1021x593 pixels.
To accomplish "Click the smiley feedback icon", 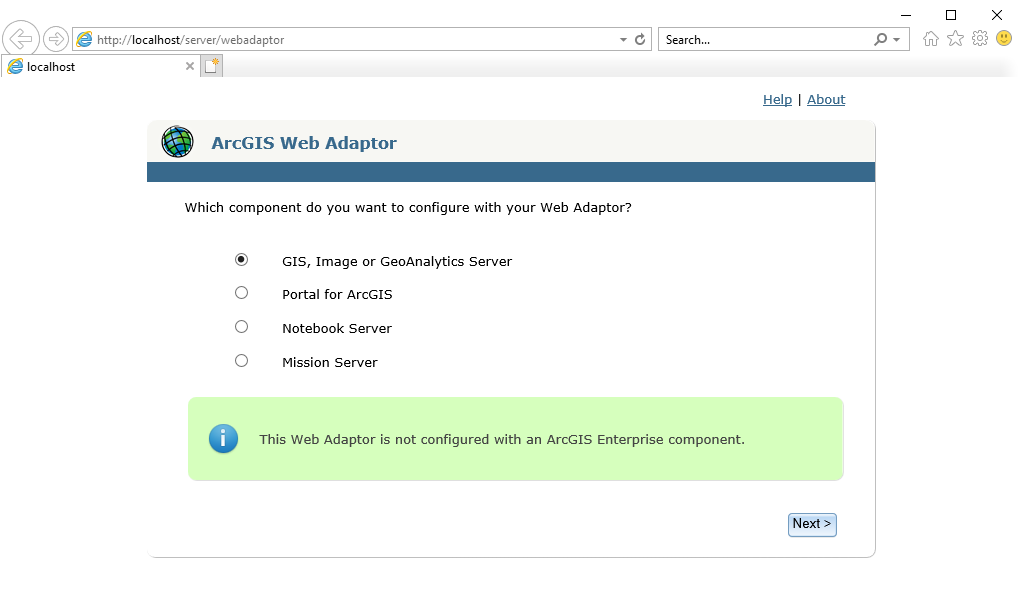I will pos(1004,38).
